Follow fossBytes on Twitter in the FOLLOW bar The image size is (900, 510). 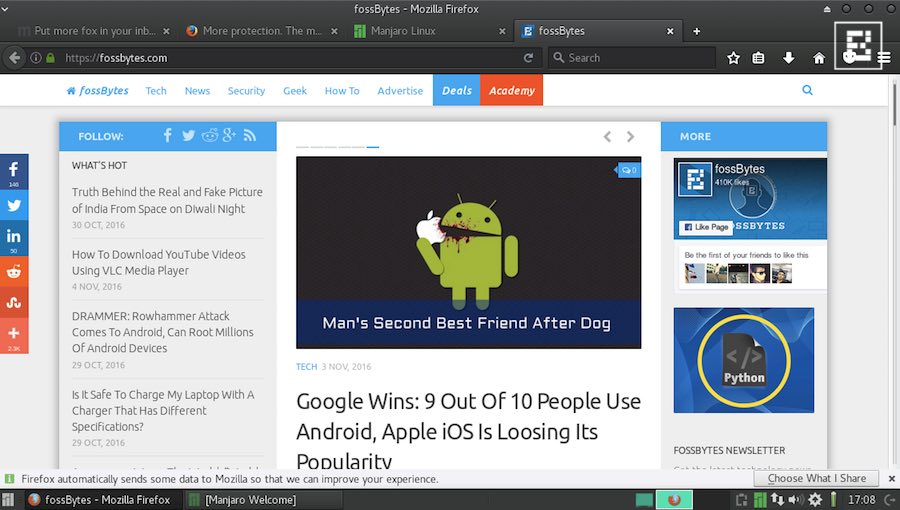[x=188, y=135]
